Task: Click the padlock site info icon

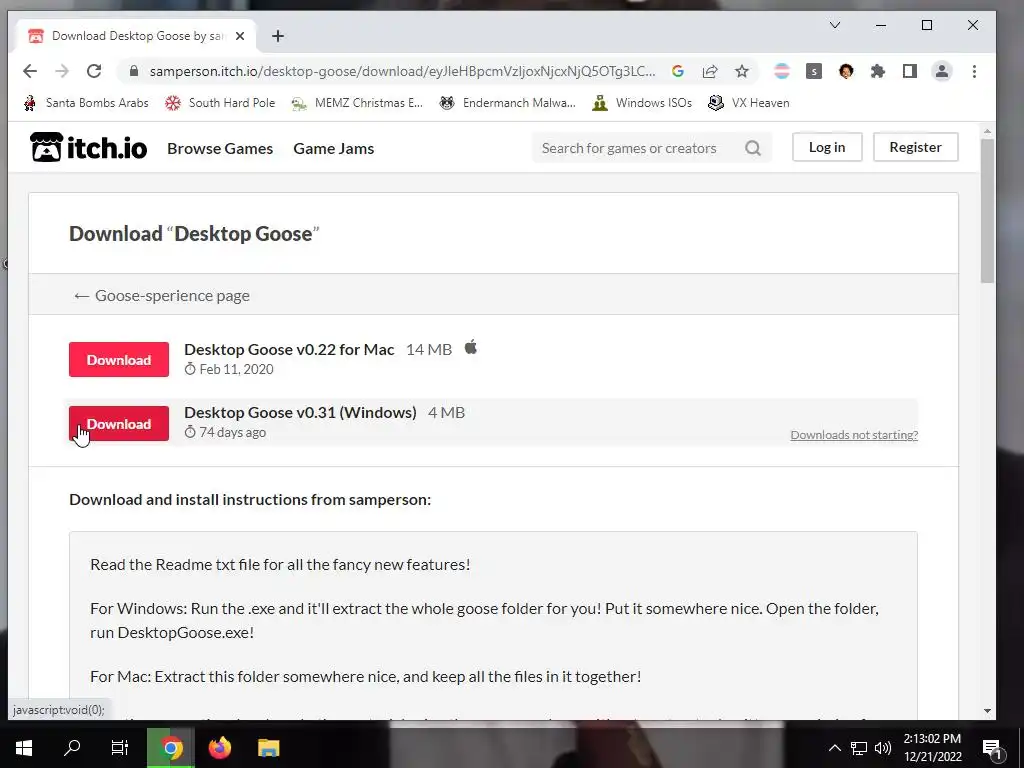Action: click(x=134, y=71)
